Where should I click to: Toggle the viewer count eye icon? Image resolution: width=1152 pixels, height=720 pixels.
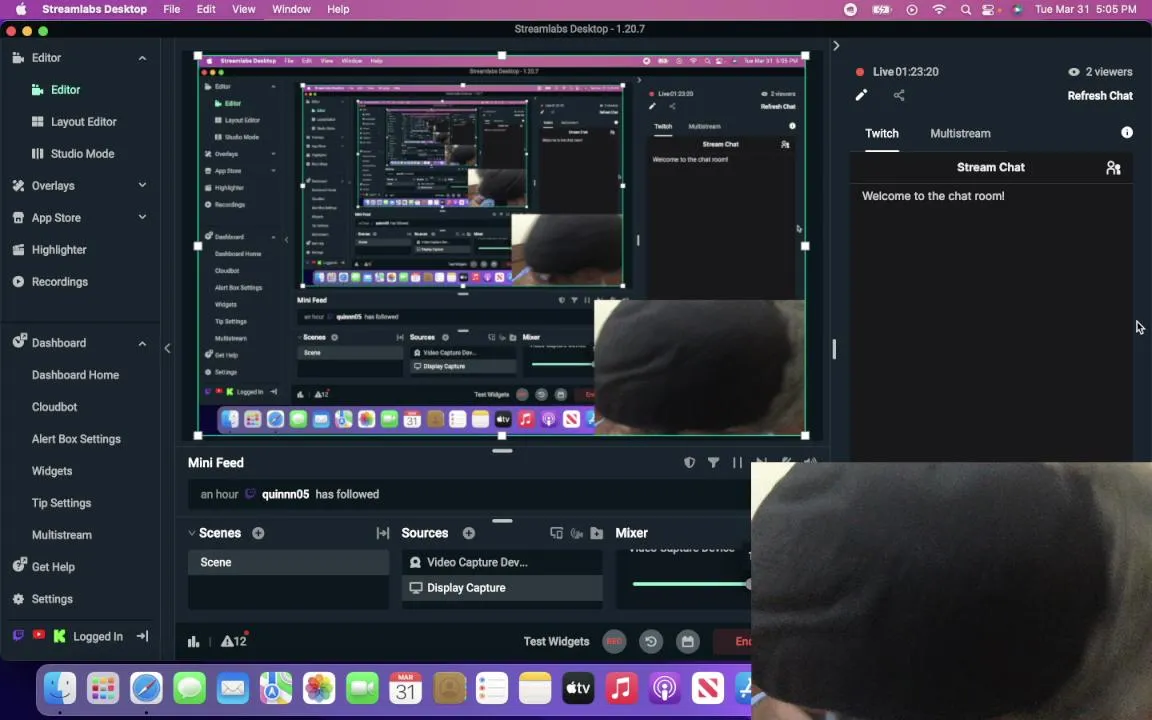(x=1073, y=72)
